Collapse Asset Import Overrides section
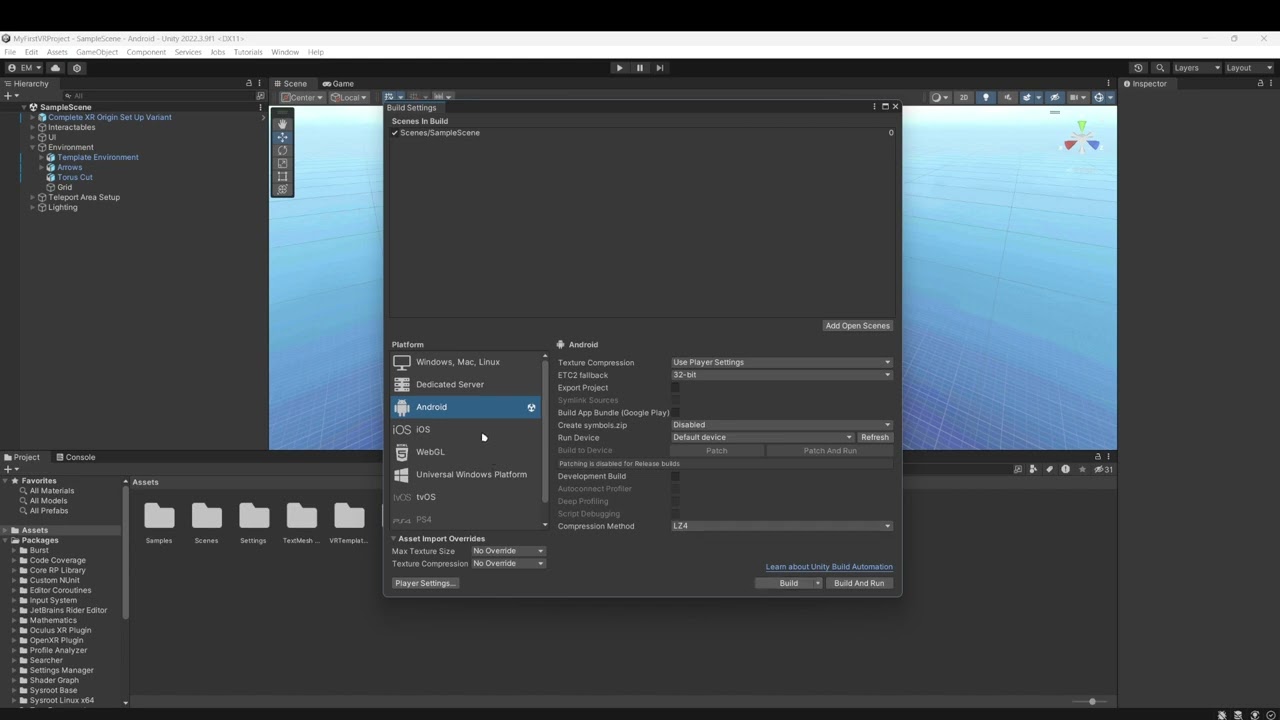 click(x=394, y=539)
